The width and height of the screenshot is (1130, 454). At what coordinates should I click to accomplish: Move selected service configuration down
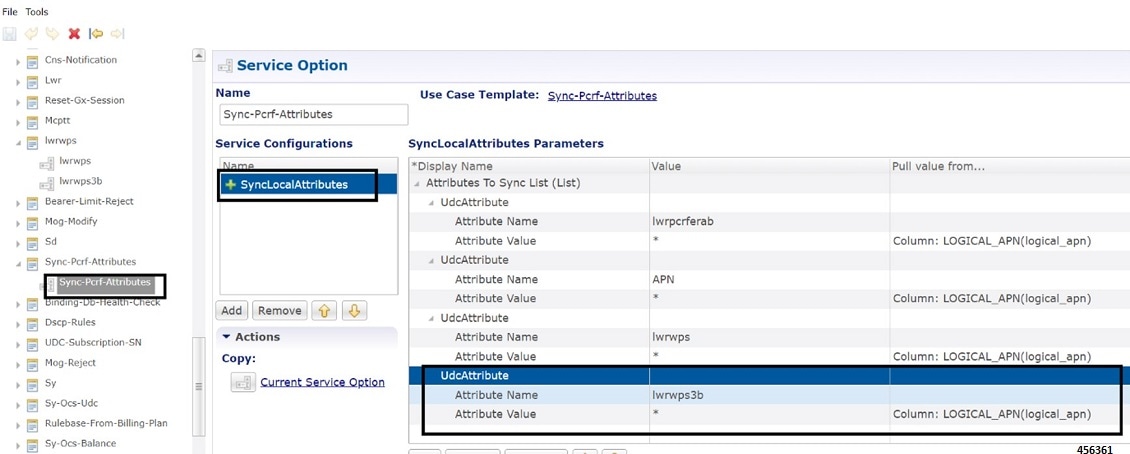pyautogui.click(x=354, y=311)
